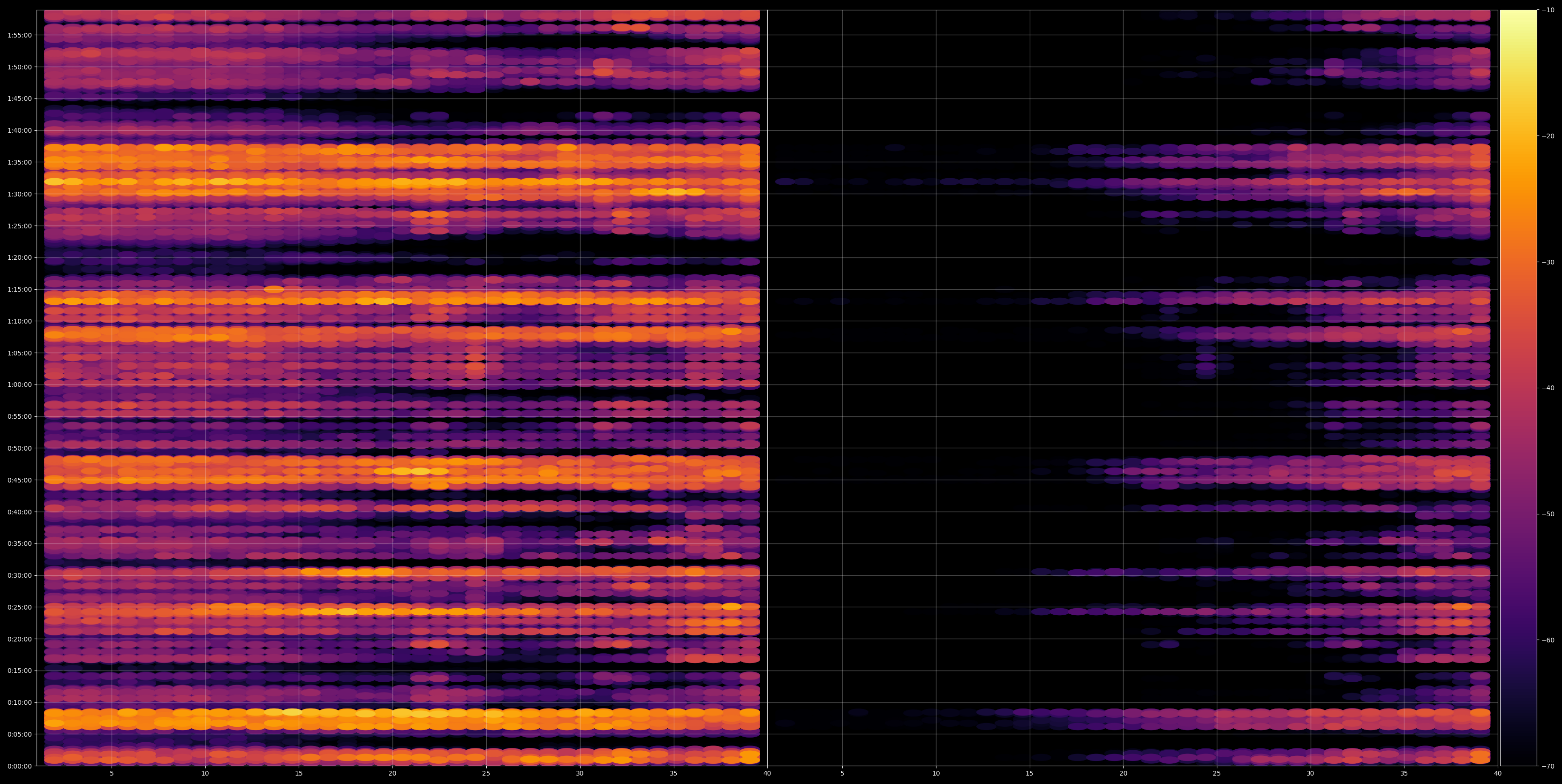Click the 1:55:00 time axis label
Viewport: 1562px width, 784px height.
click(19, 35)
